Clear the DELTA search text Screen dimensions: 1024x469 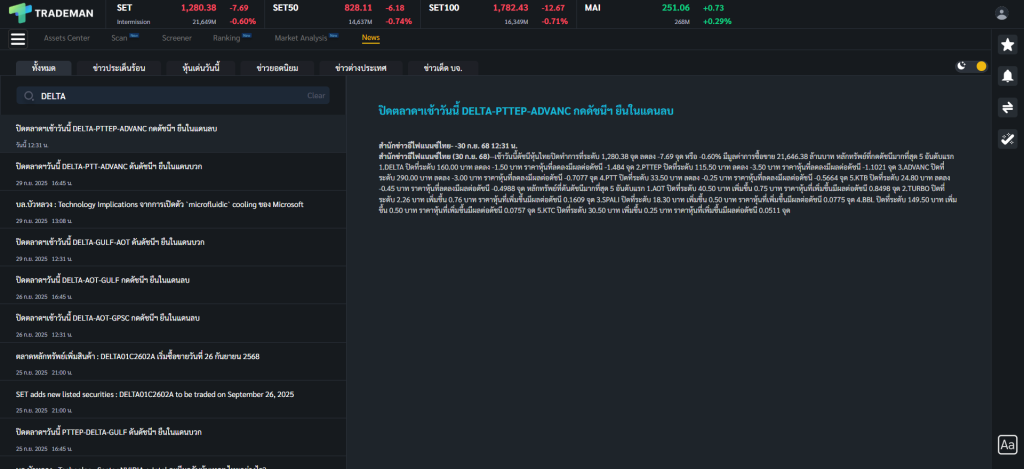tap(316, 96)
